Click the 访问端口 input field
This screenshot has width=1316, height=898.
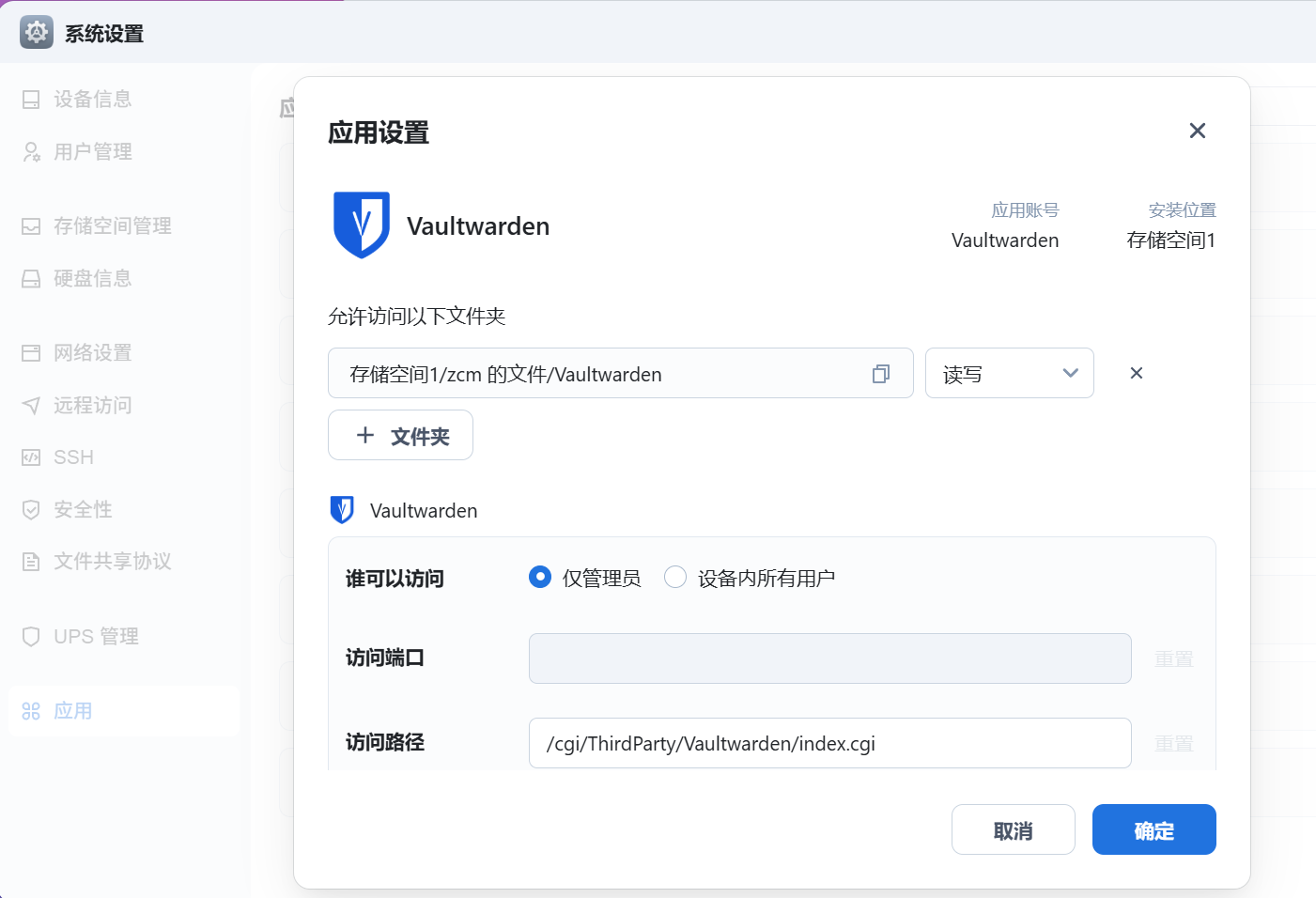(x=830, y=658)
